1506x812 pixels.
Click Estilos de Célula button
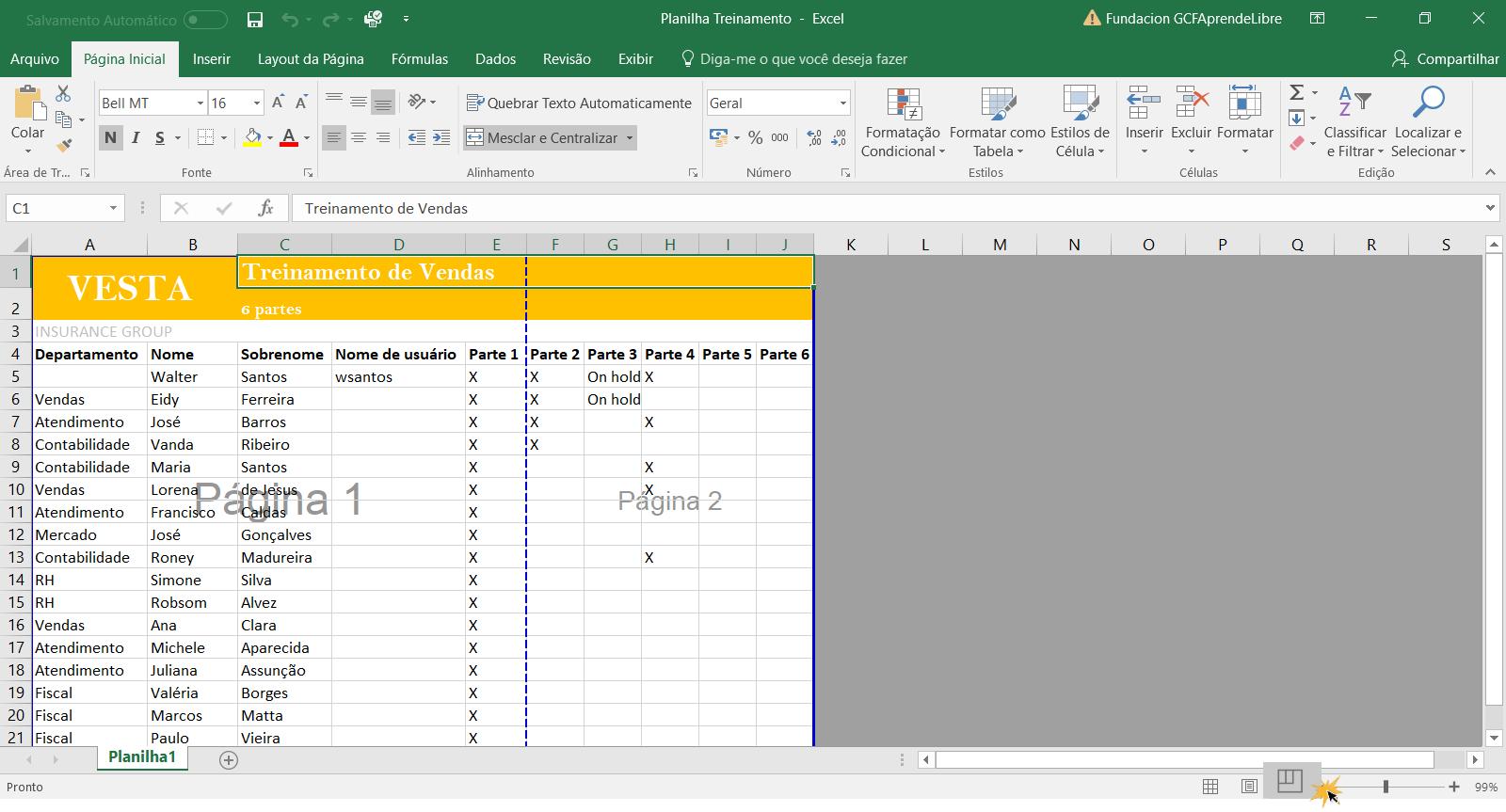tap(1080, 123)
